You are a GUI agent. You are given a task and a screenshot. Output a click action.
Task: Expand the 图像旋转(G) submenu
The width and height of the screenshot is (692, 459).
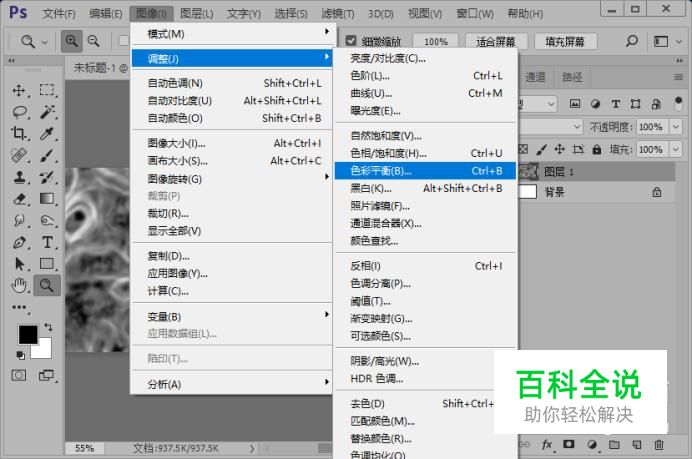(232, 179)
